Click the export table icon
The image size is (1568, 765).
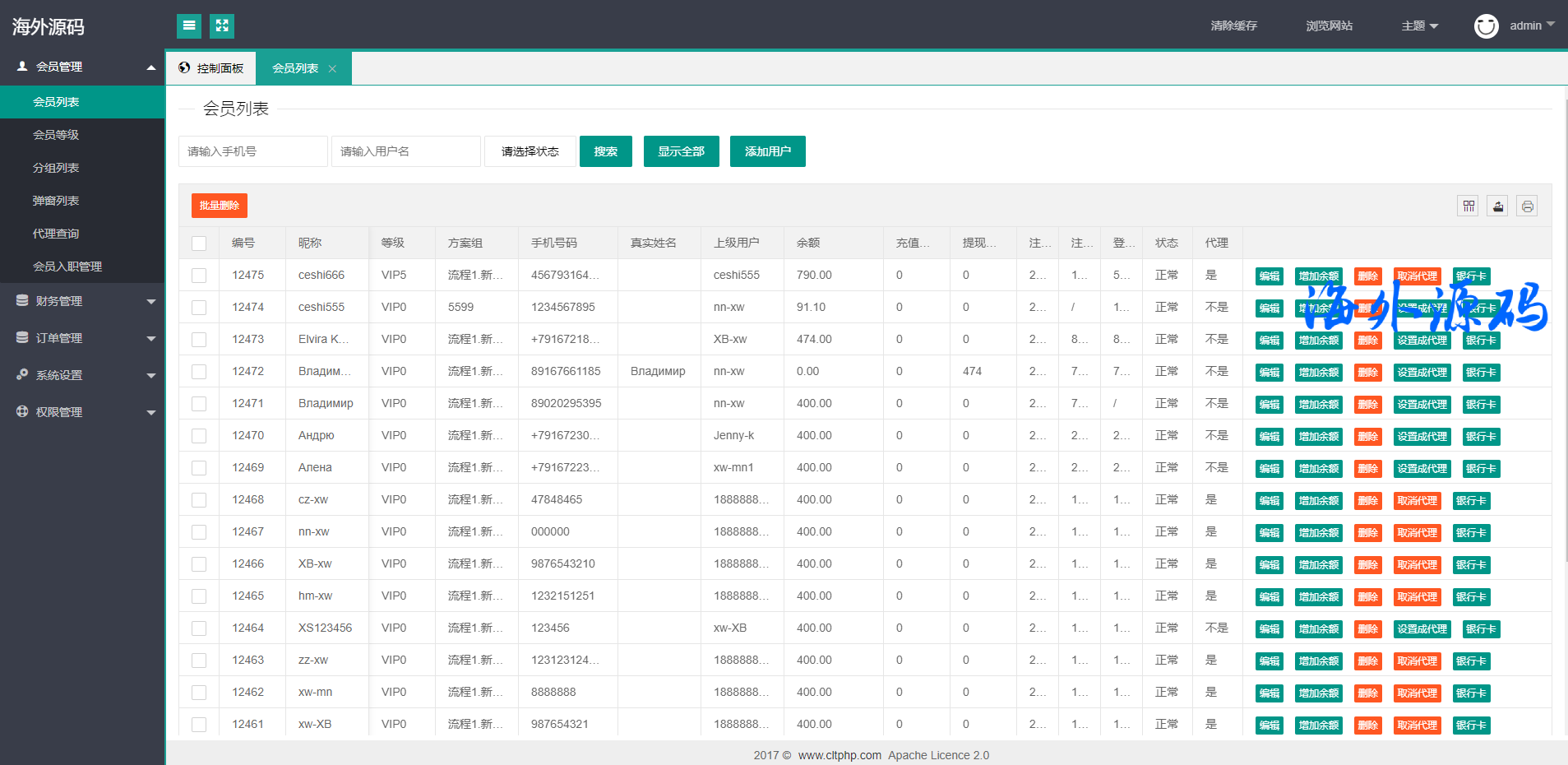coord(1498,206)
